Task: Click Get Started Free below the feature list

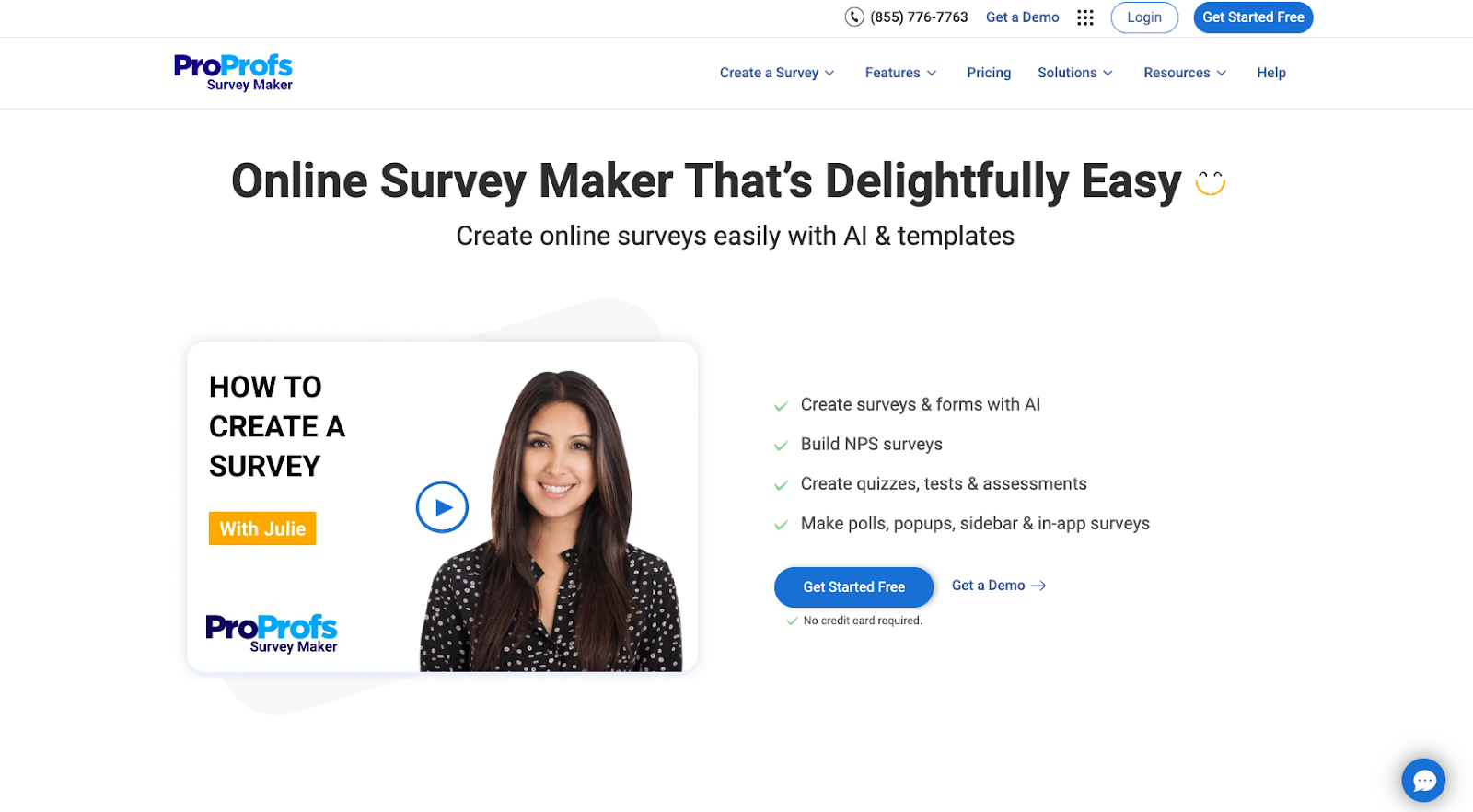Action: coord(853,587)
